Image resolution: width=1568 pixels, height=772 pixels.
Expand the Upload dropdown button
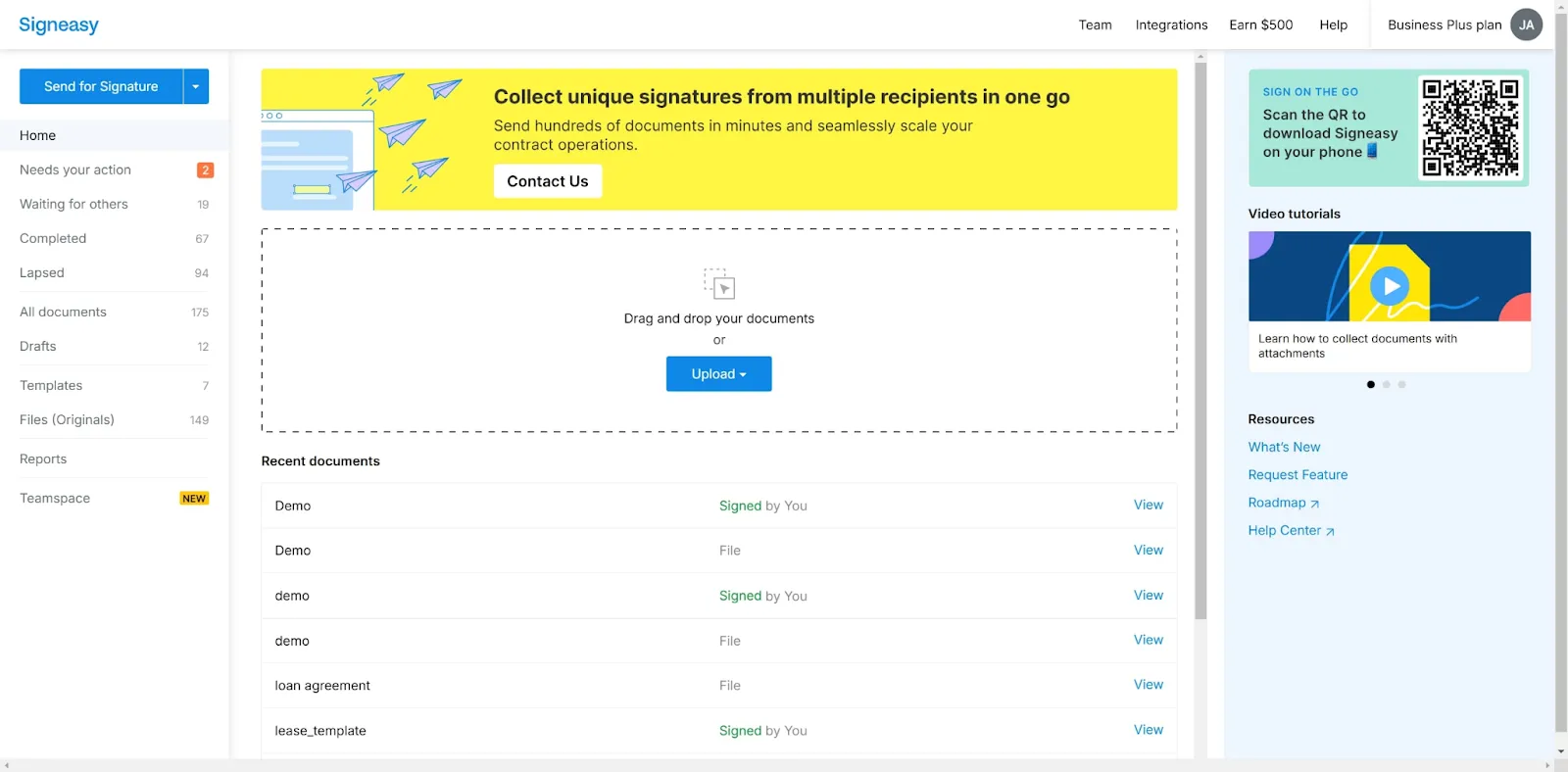pos(719,374)
